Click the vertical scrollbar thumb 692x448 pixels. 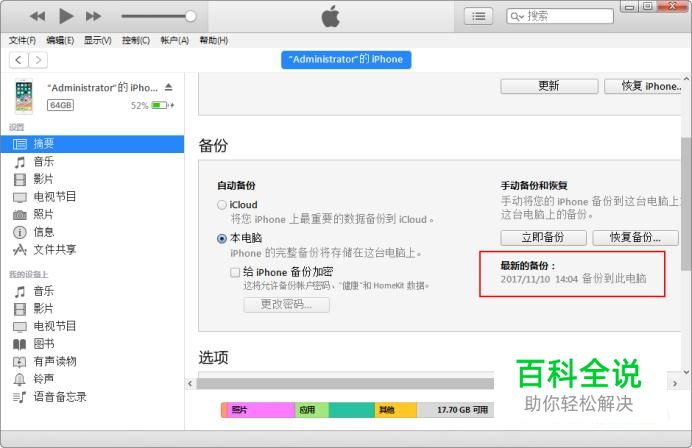[x=686, y=204]
